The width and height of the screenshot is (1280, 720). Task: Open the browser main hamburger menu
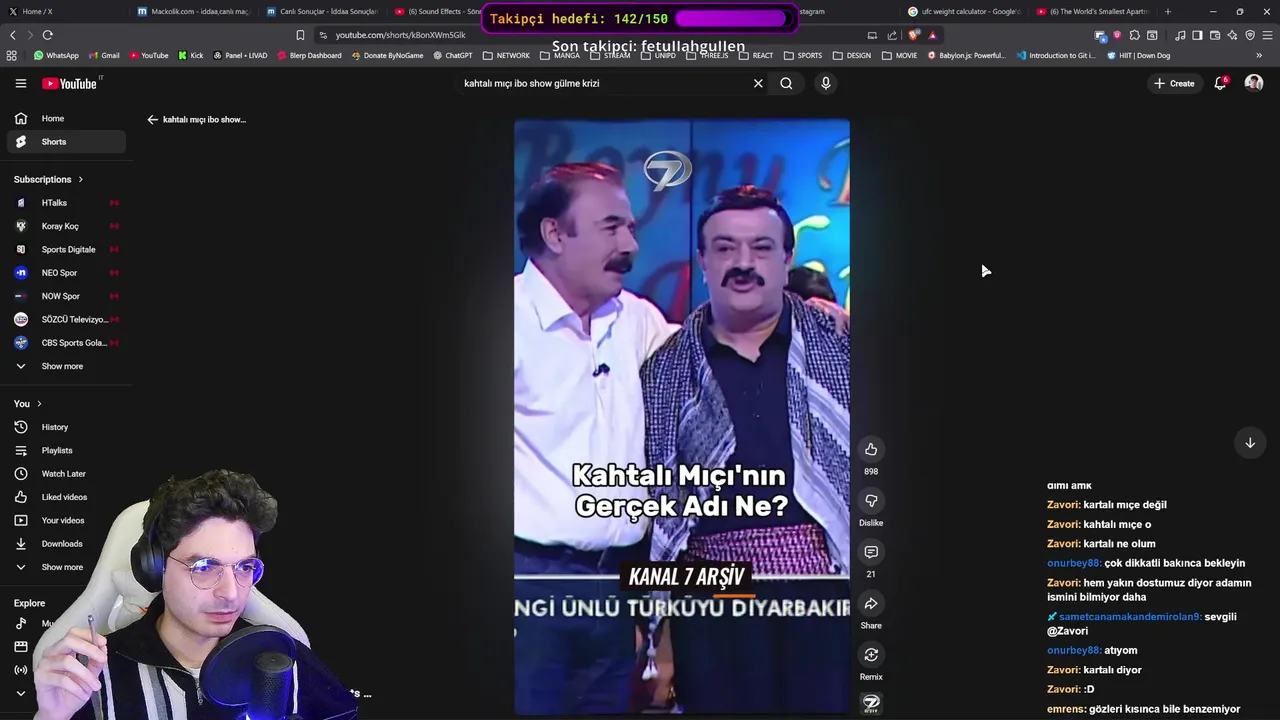click(1267, 35)
